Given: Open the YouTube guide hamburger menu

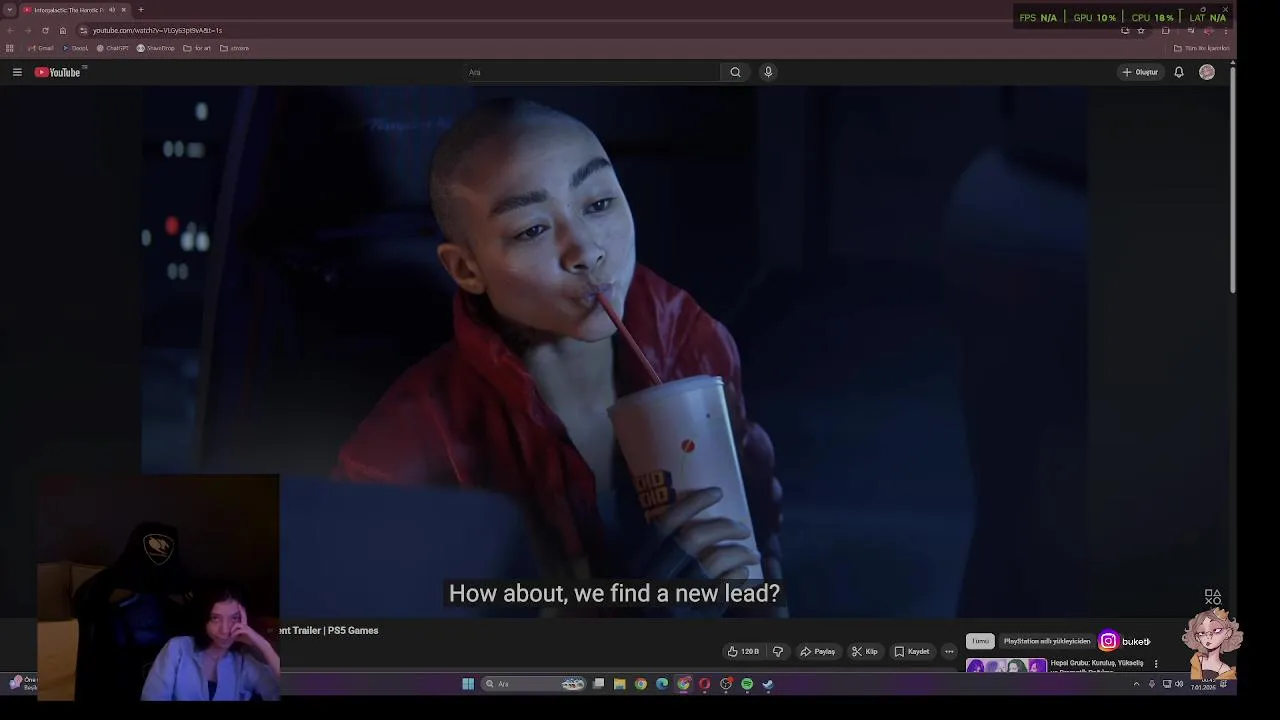Looking at the screenshot, I should pos(17,72).
